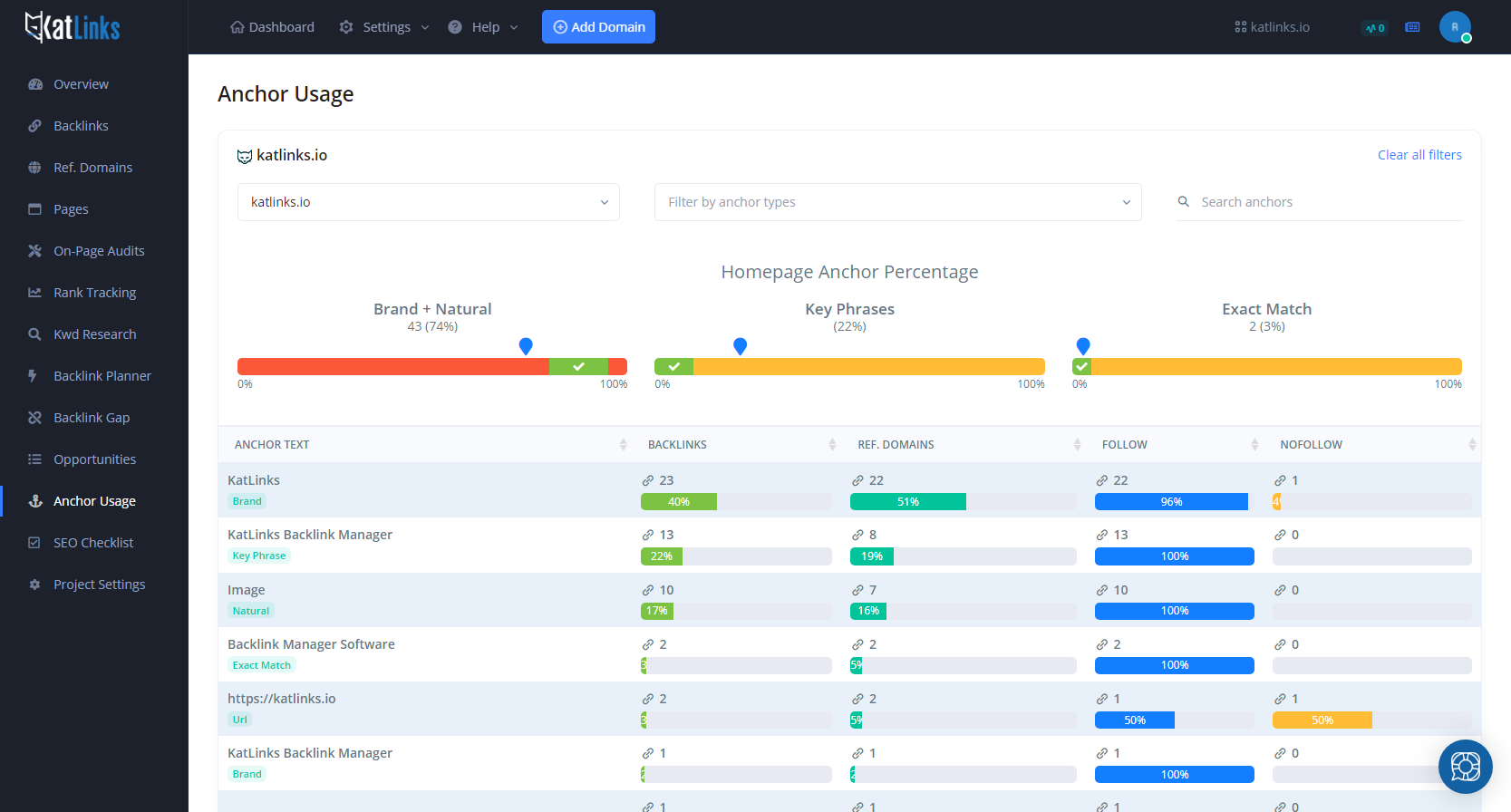This screenshot has width=1511, height=812.
Task: Toggle sorting on the Nofollow column
Action: tap(1471, 444)
